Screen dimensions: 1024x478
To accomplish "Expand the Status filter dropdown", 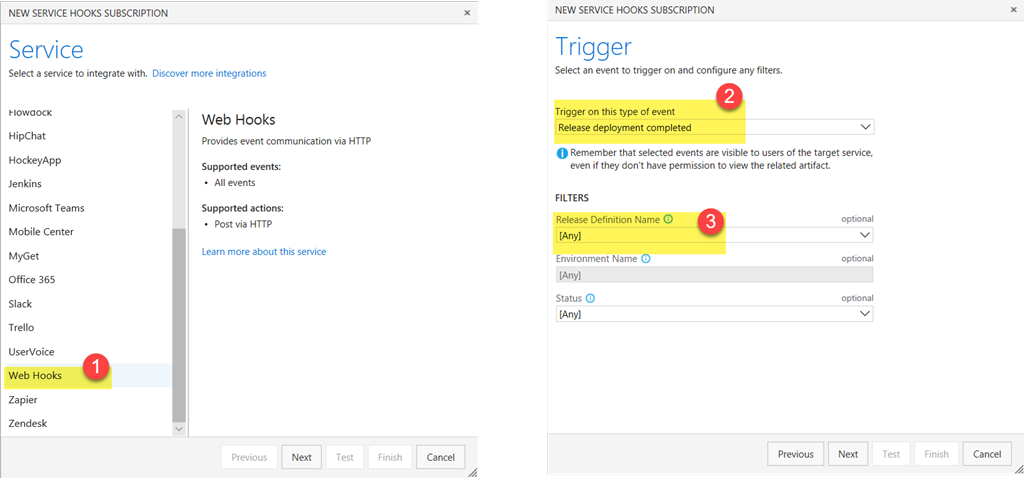I will tap(714, 314).
